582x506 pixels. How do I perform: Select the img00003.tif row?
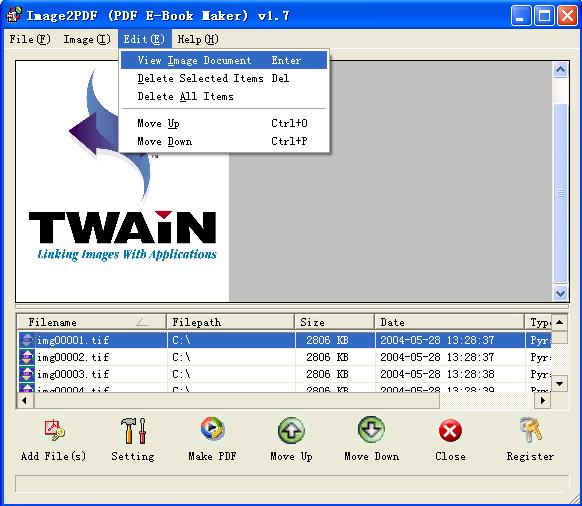click(284, 374)
